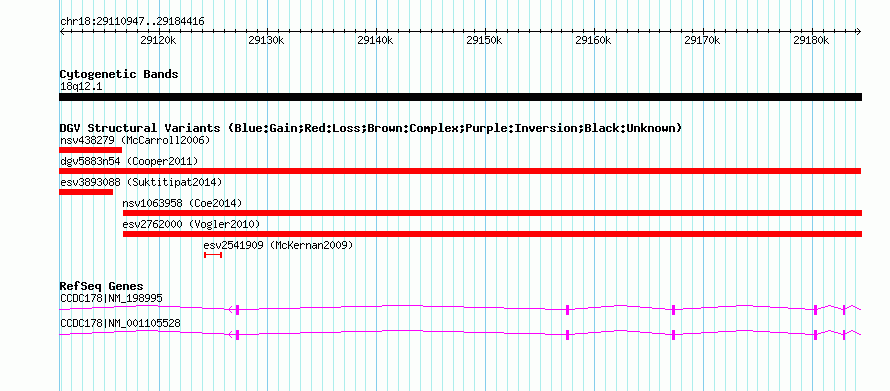Open the CCDC178|NM_001105528 transcript label
The height and width of the screenshot is (391, 890).
pos(120,323)
